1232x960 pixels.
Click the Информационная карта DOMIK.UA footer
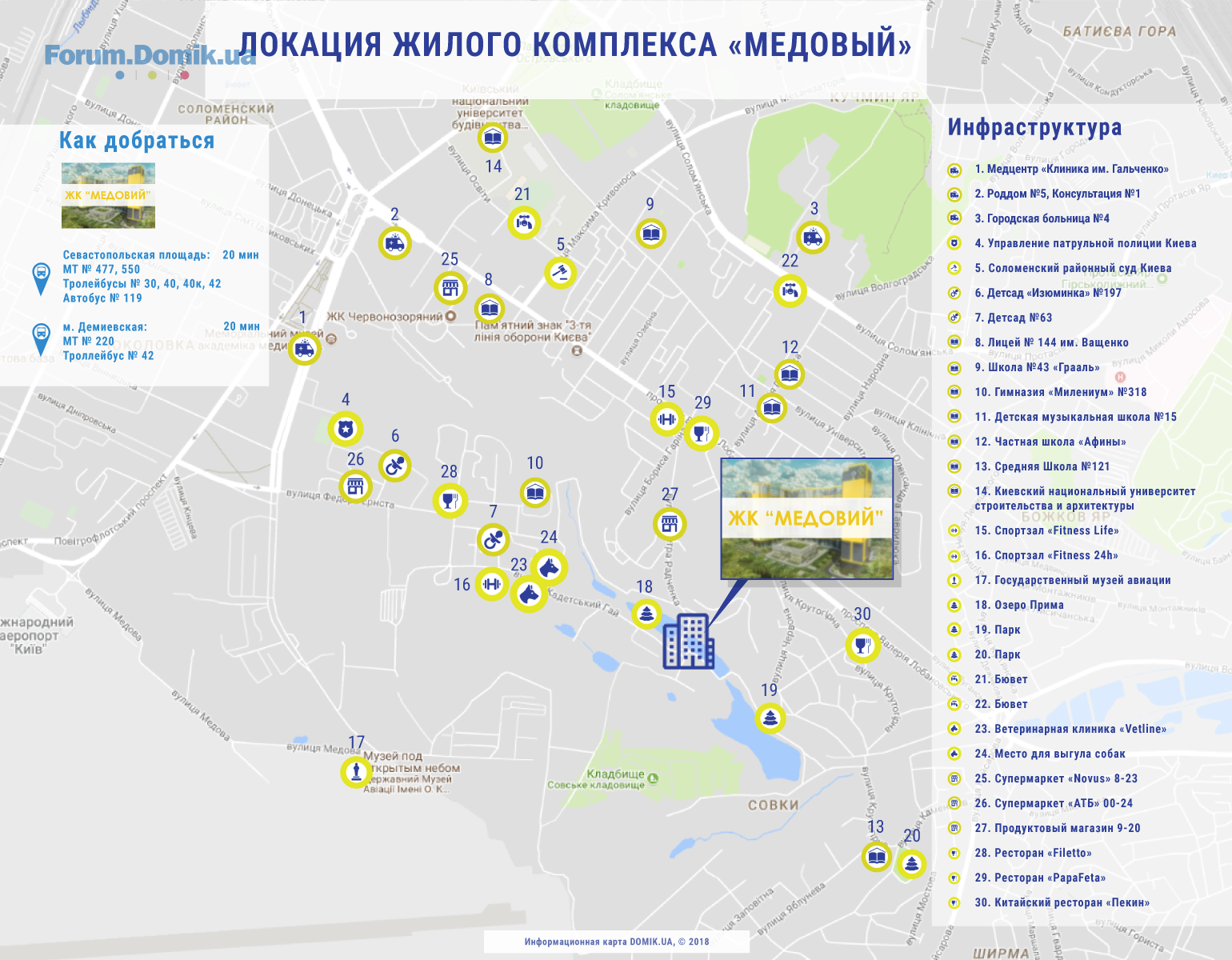click(x=617, y=942)
